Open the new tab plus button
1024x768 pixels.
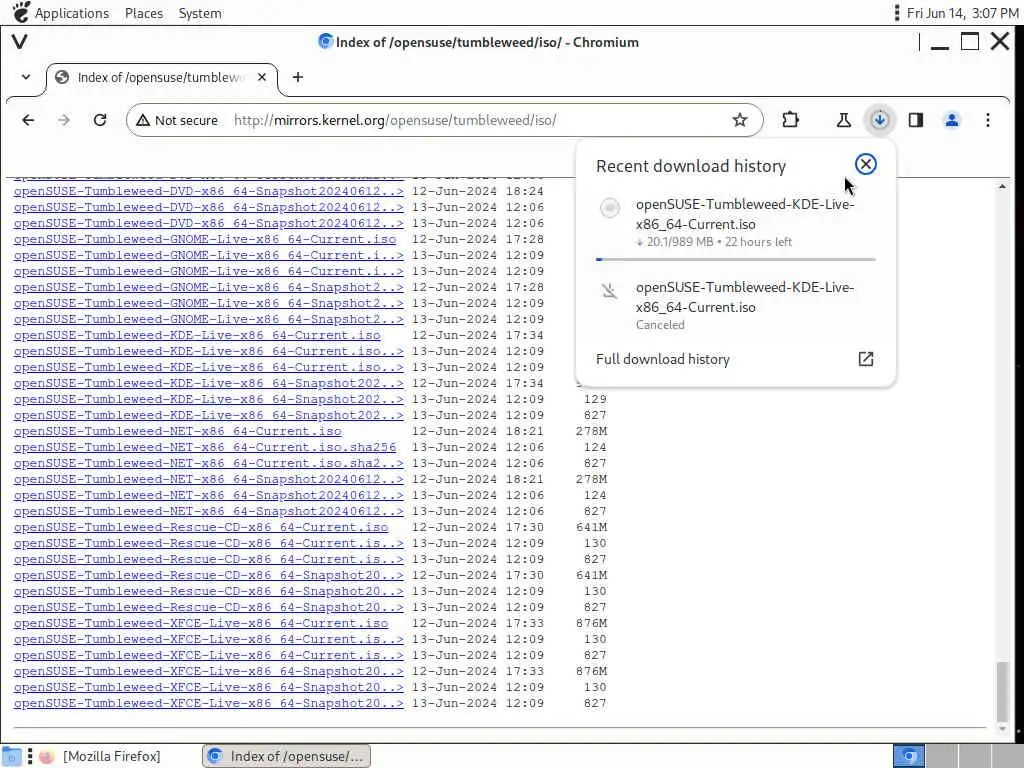298,77
